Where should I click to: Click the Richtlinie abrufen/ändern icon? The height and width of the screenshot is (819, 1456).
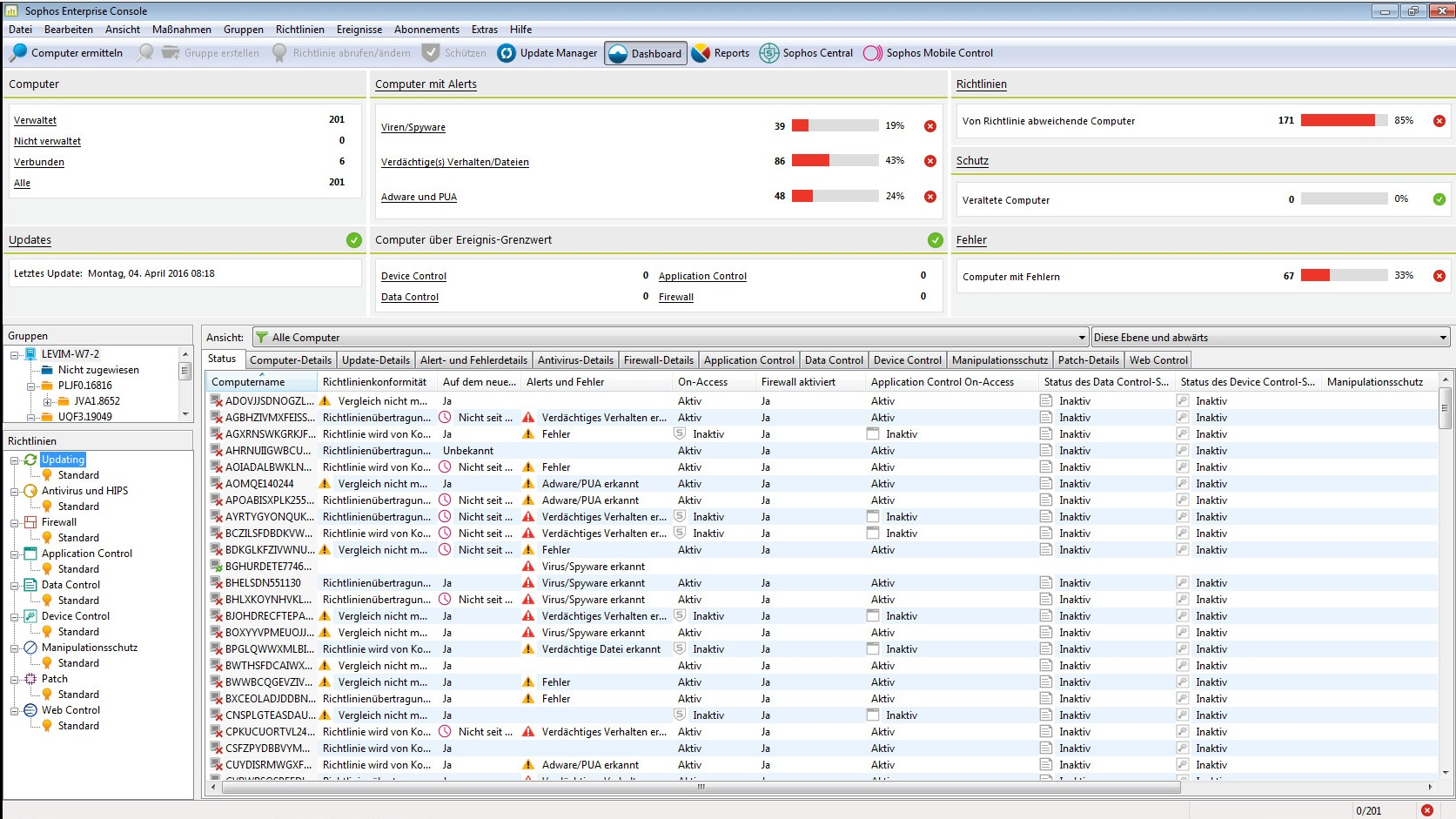click(x=279, y=53)
